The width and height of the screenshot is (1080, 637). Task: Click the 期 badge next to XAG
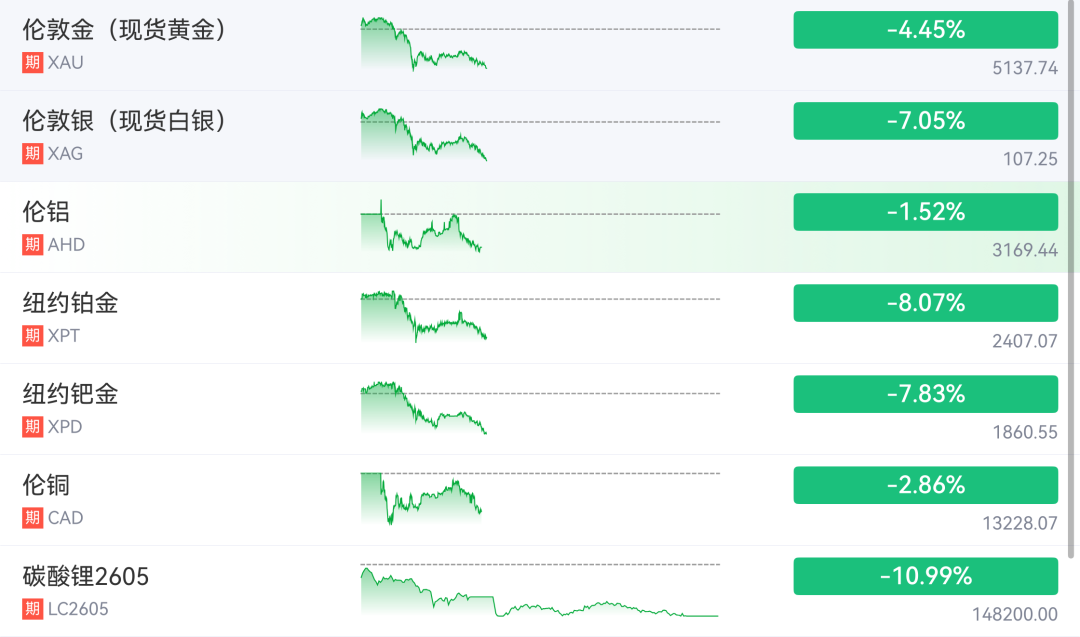pyautogui.click(x=33, y=153)
